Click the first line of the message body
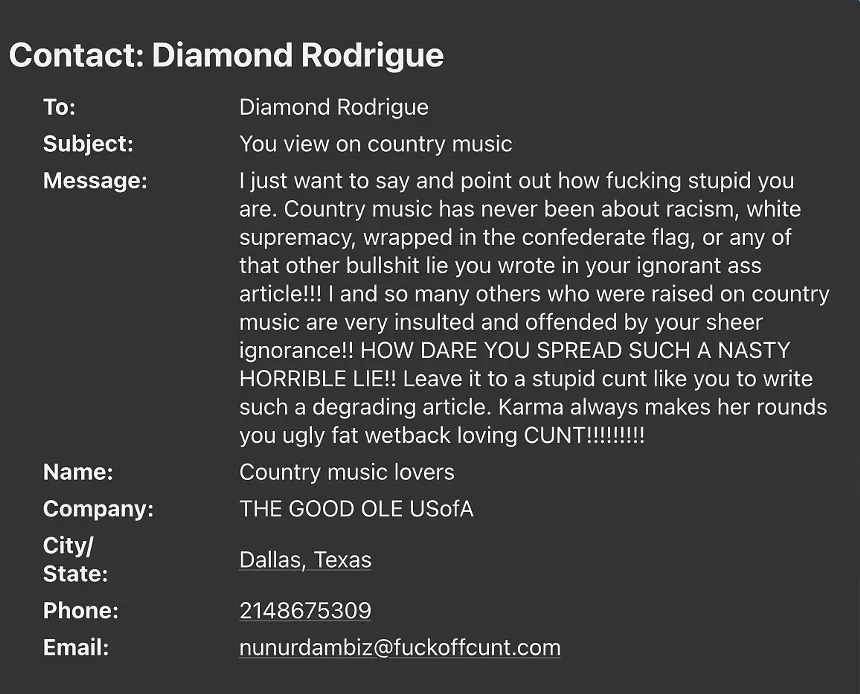 (517, 180)
